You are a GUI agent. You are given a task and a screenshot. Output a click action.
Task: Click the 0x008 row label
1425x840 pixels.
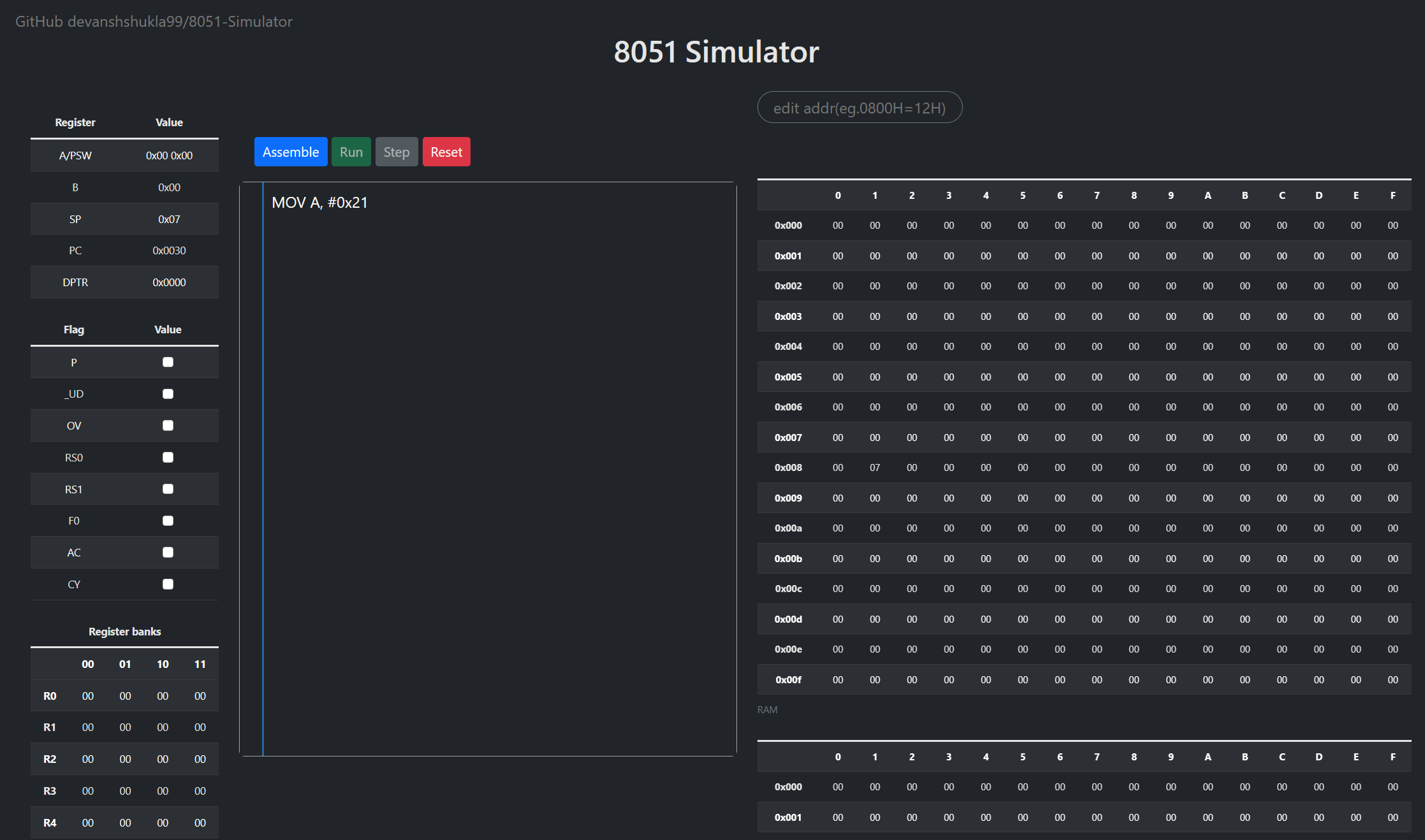[x=788, y=468]
